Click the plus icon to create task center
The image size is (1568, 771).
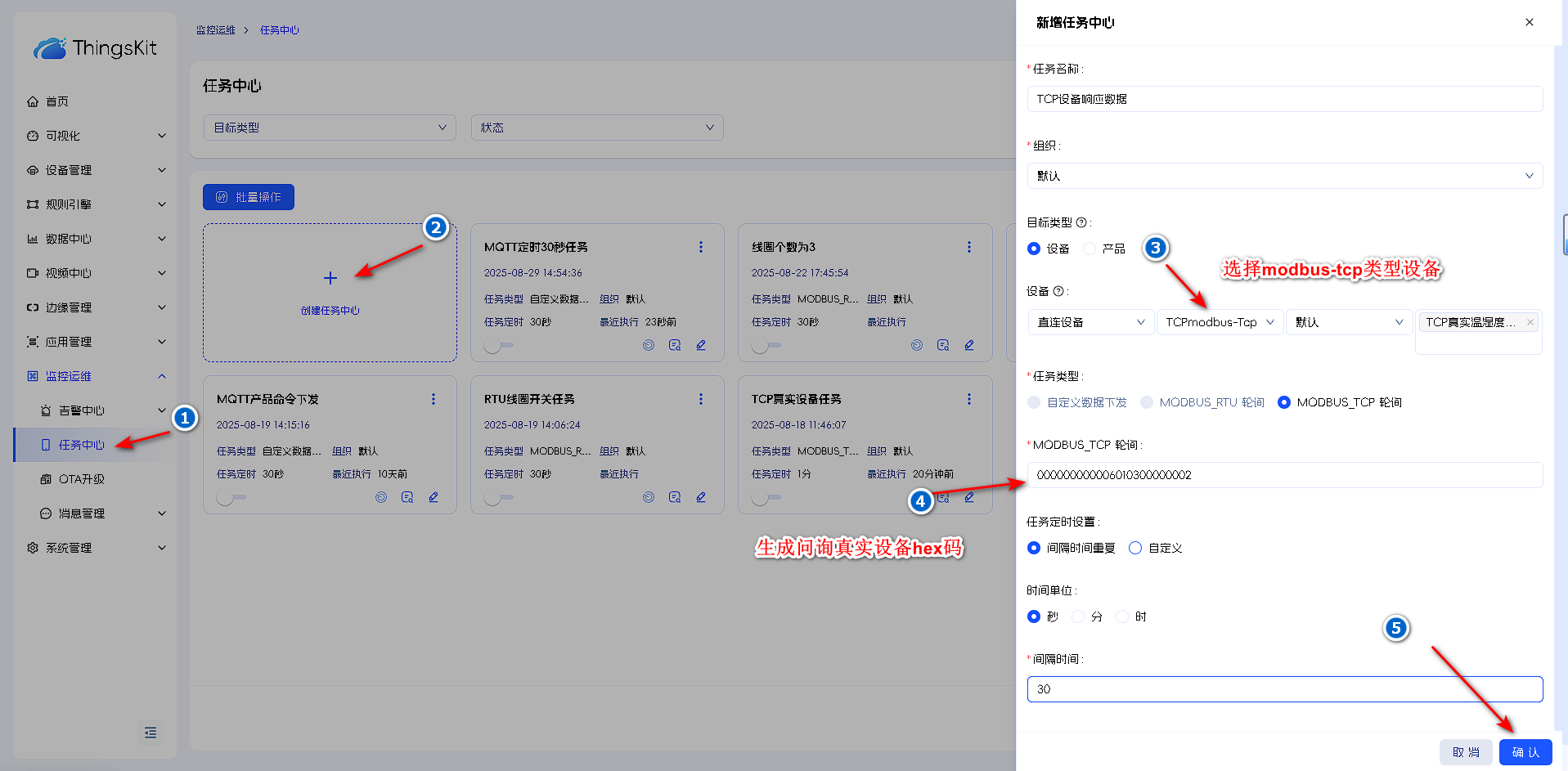tap(330, 278)
